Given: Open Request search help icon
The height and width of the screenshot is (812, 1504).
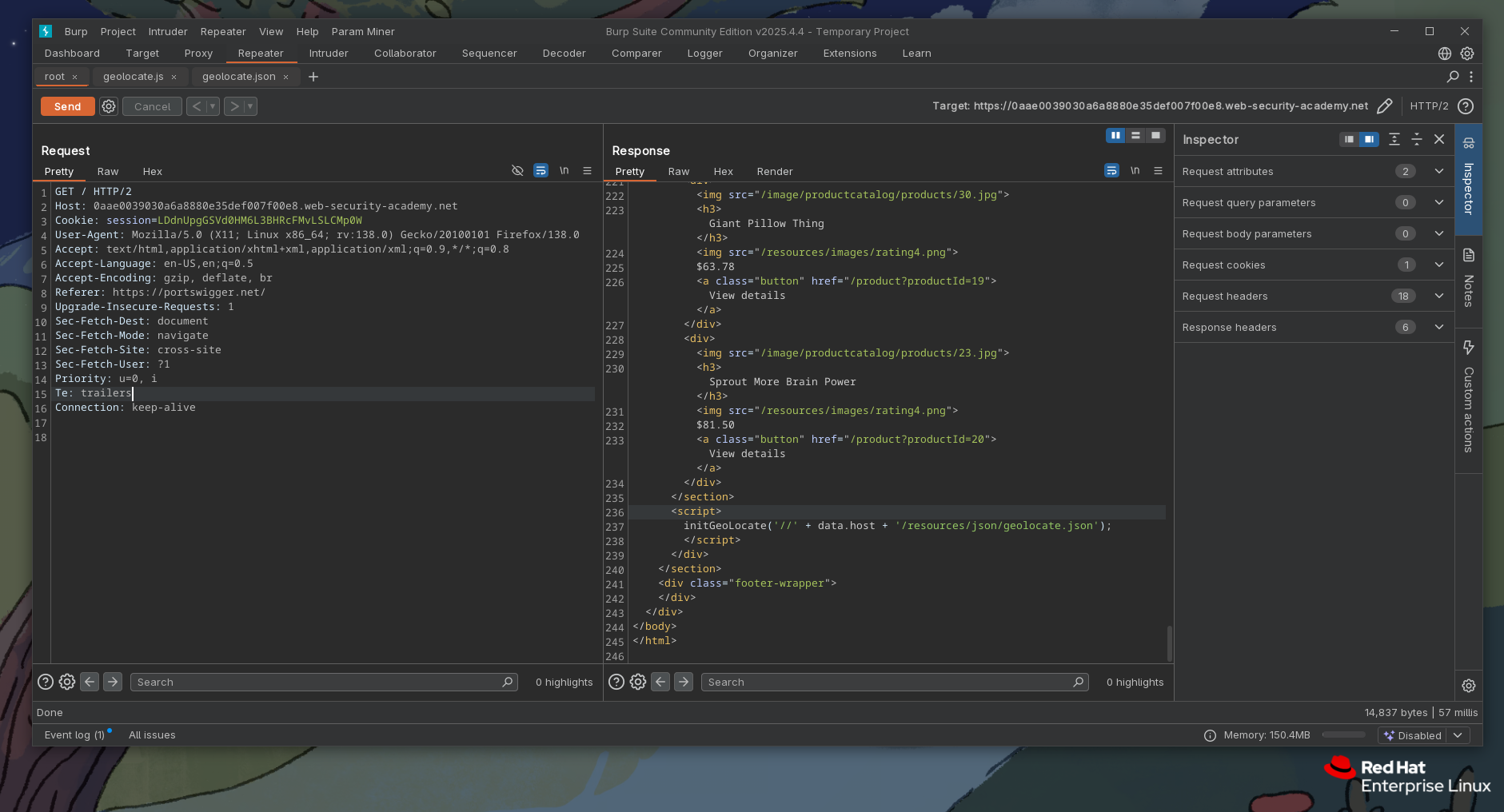Looking at the screenshot, I should point(46,682).
